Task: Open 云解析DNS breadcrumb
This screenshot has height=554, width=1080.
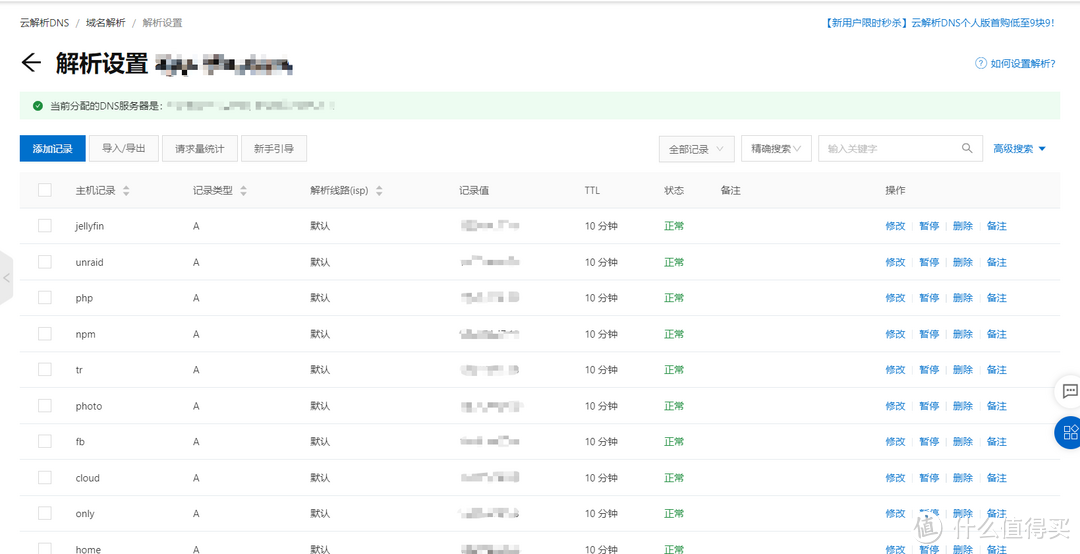Action: [45, 23]
